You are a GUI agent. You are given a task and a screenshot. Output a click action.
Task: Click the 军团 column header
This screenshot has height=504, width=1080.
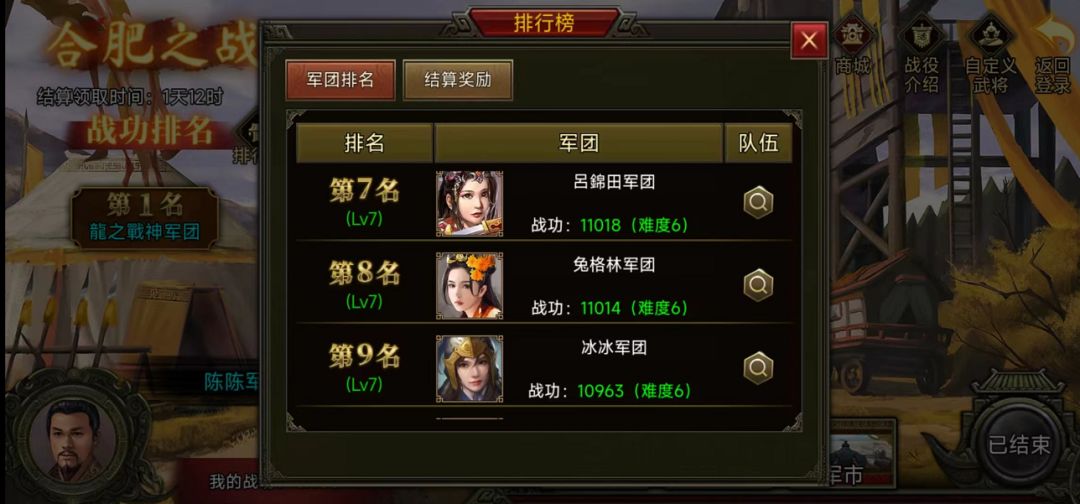pyautogui.click(x=579, y=143)
